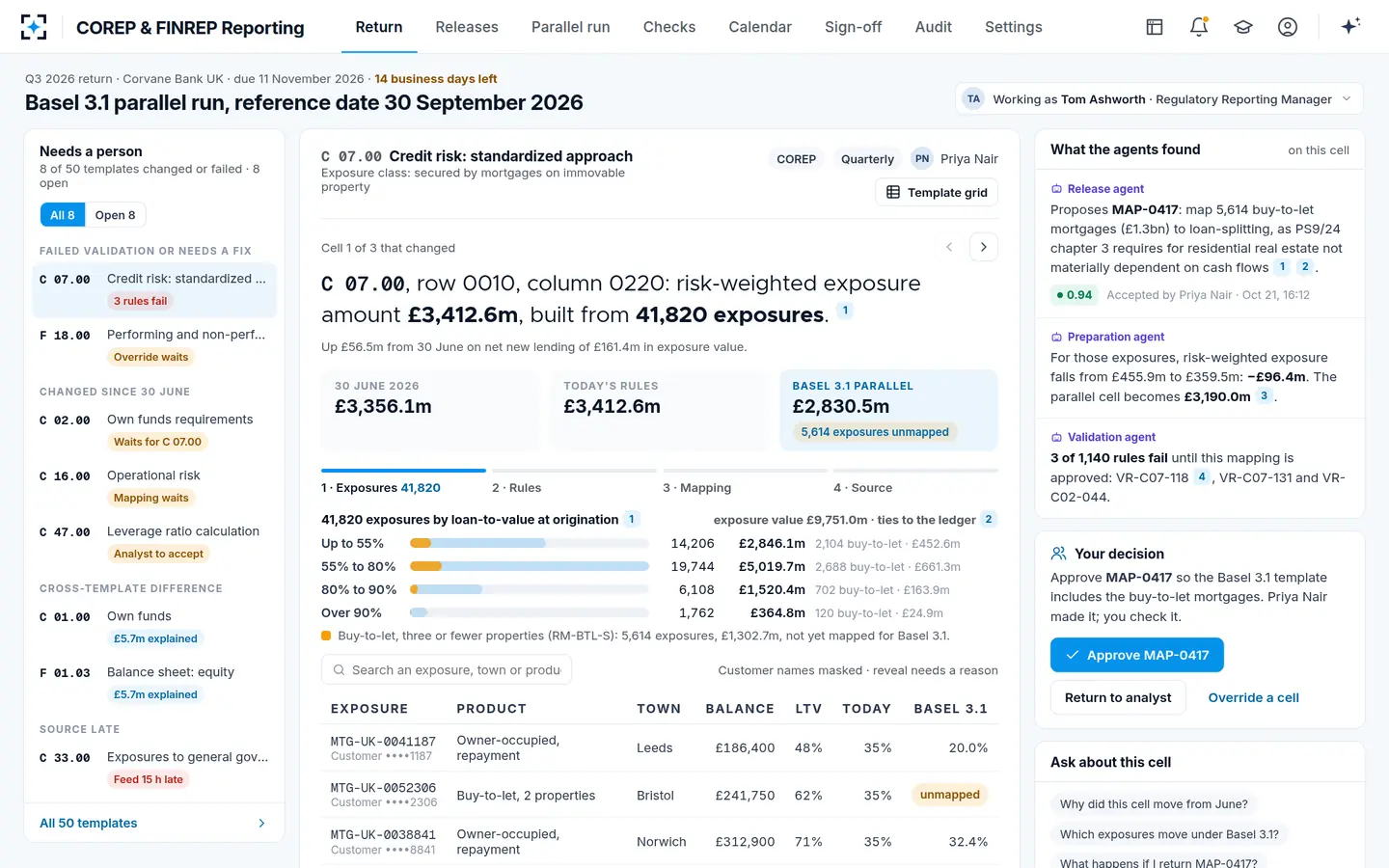The height and width of the screenshot is (868, 1389).
Task: Open the layout panel icon in header
Action: click(1155, 27)
